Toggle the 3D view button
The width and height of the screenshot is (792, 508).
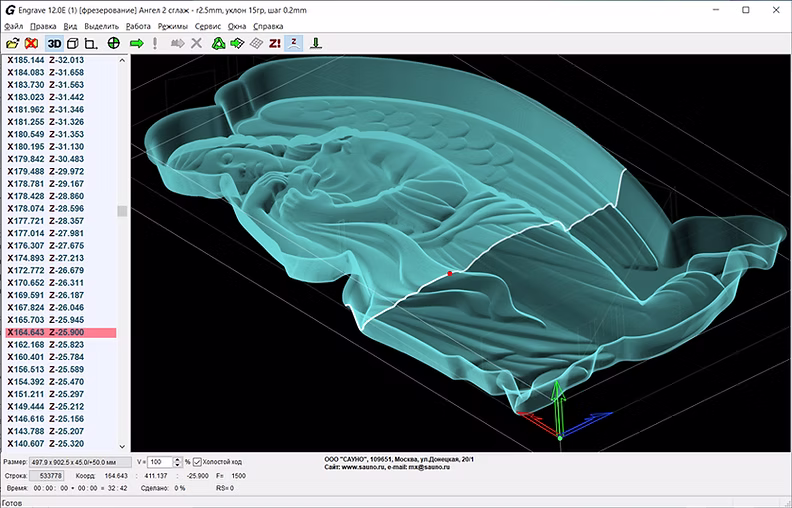[x=54, y=44]
